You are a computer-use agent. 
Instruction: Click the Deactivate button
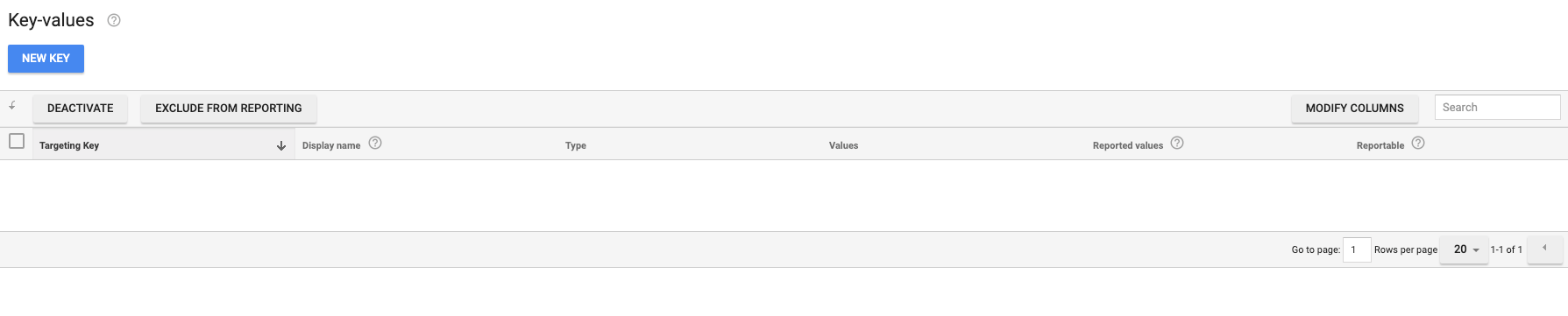pos(80,109)
